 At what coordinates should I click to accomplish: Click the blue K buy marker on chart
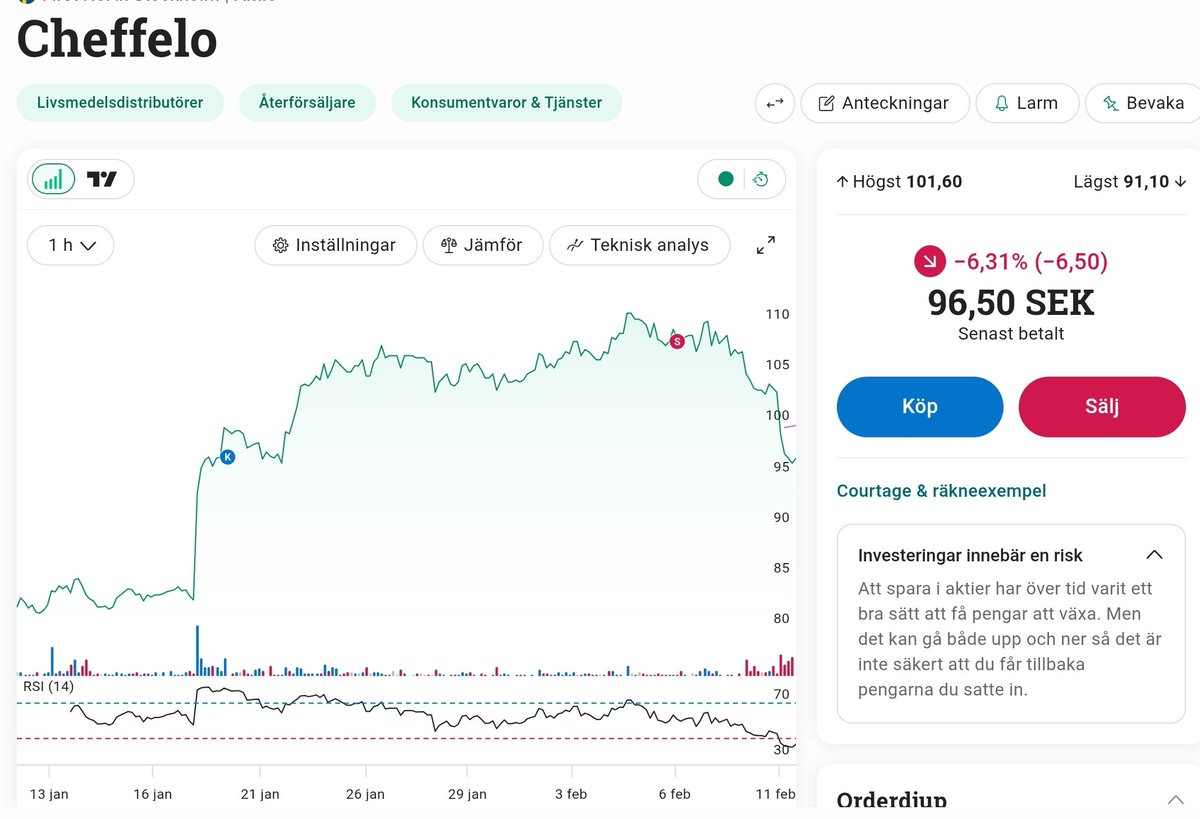[227, 457]
